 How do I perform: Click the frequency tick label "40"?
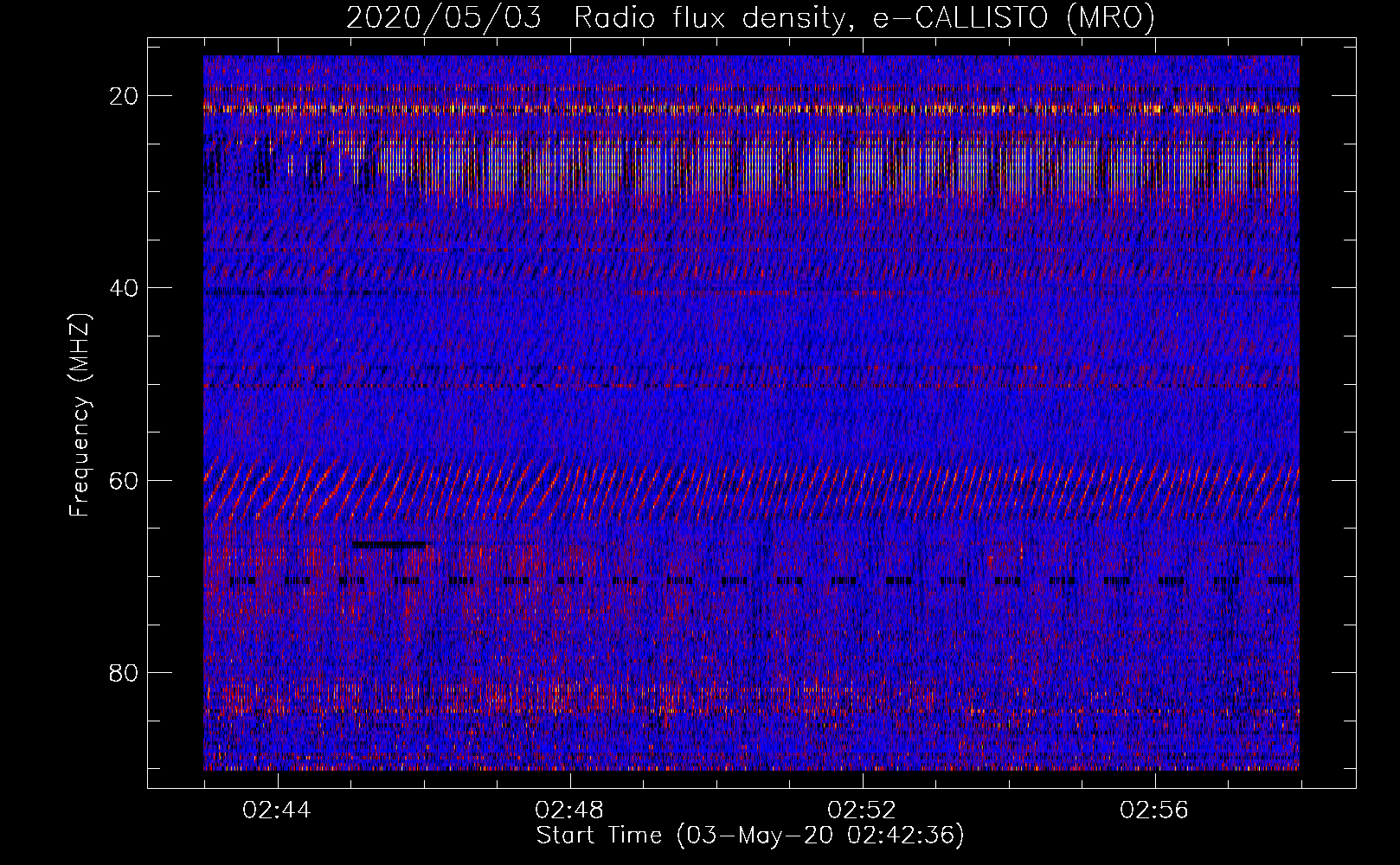pyautogui.click(x=125, y=288)
